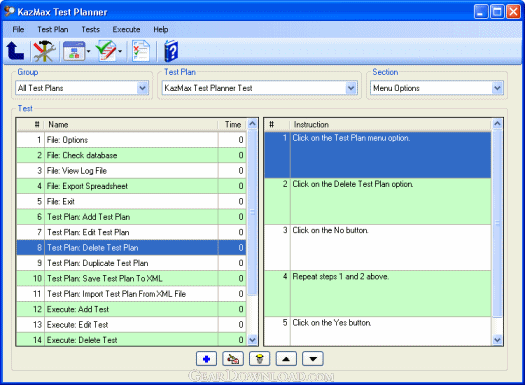Click the blue up-arrow back icon
The image size is (525, 385).
coord(15,51)
